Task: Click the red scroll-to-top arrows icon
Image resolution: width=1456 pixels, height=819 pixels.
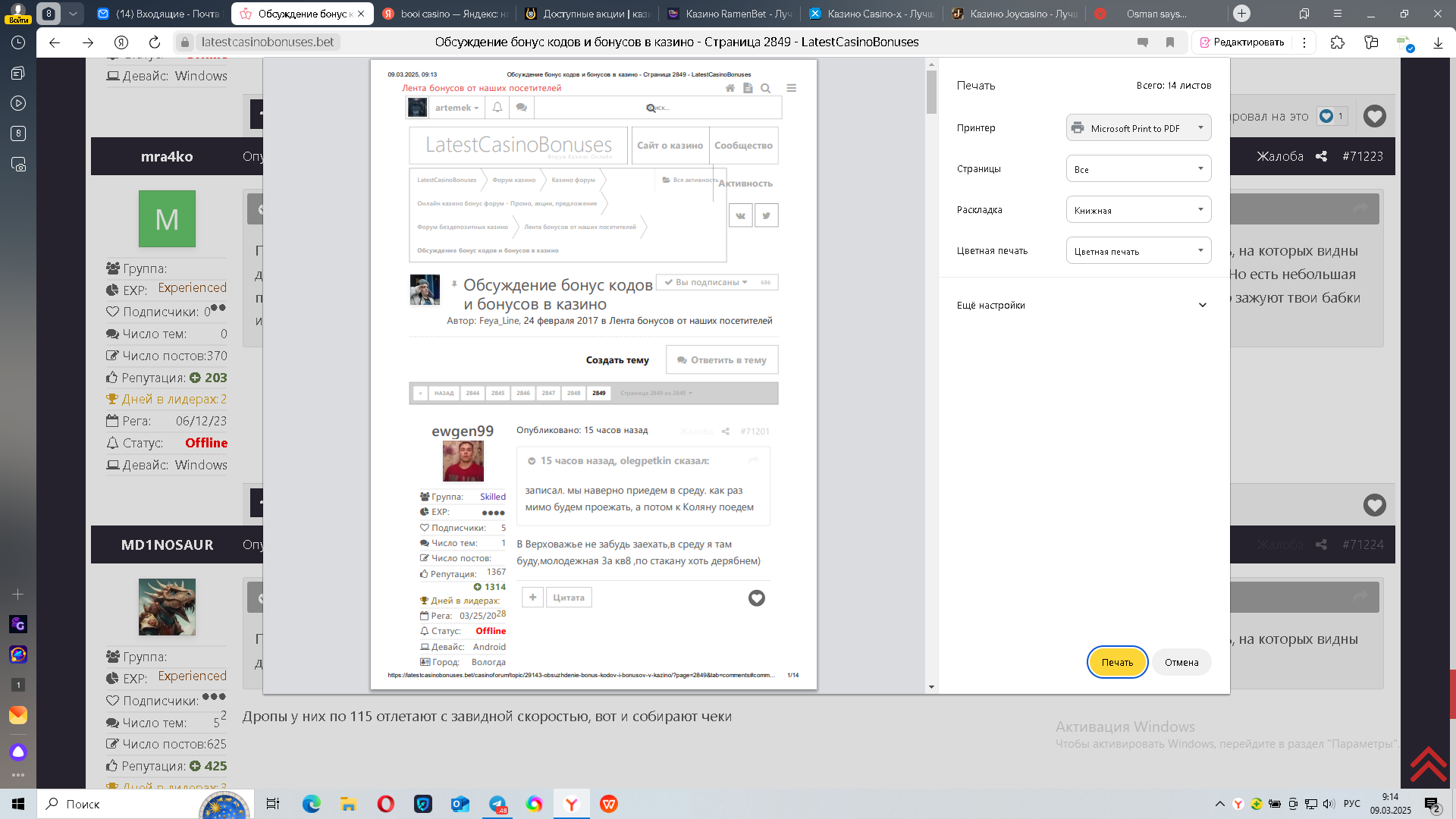Action: point(1429,764)
